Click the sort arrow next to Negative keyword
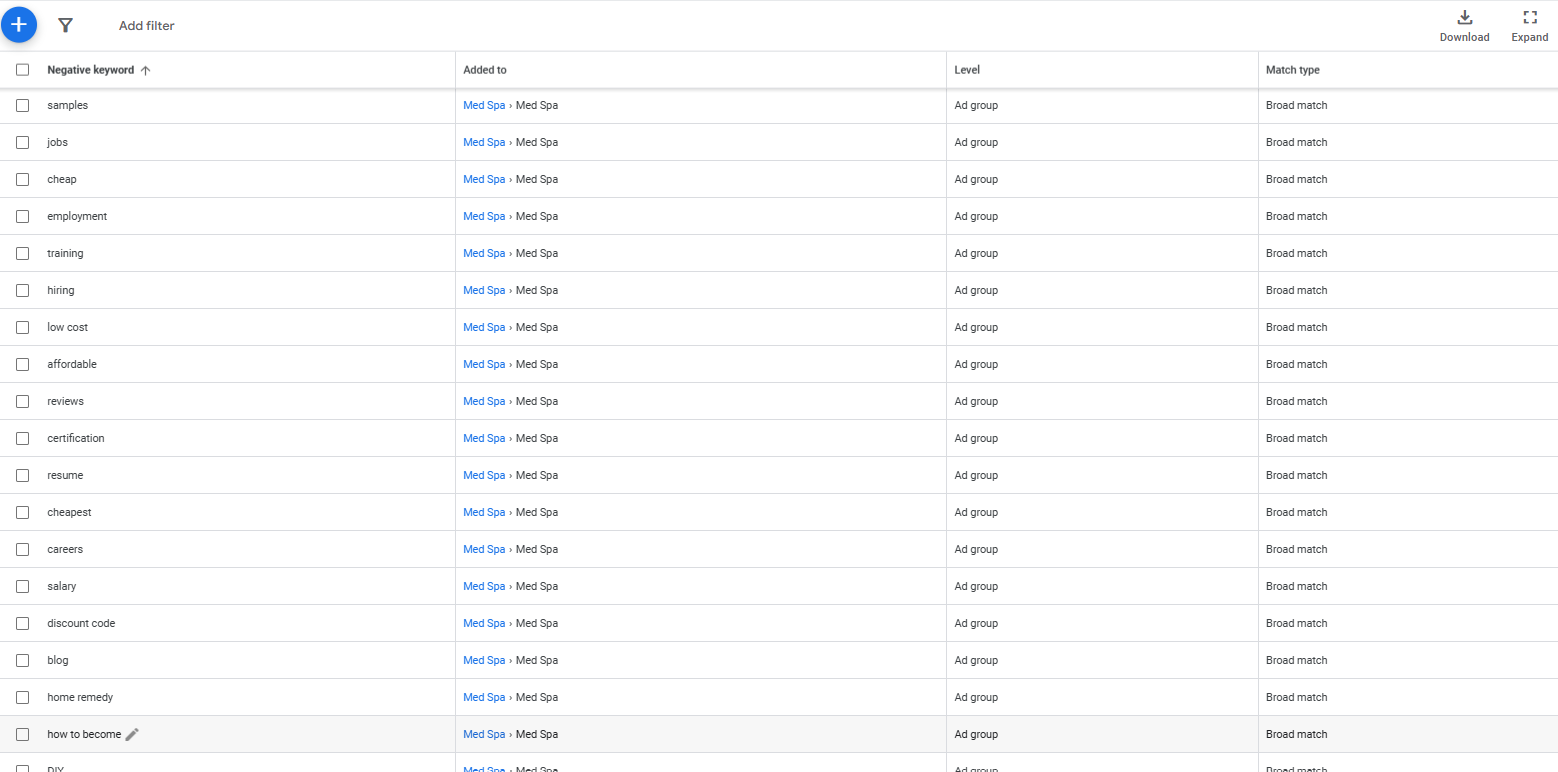 [146, 70]
